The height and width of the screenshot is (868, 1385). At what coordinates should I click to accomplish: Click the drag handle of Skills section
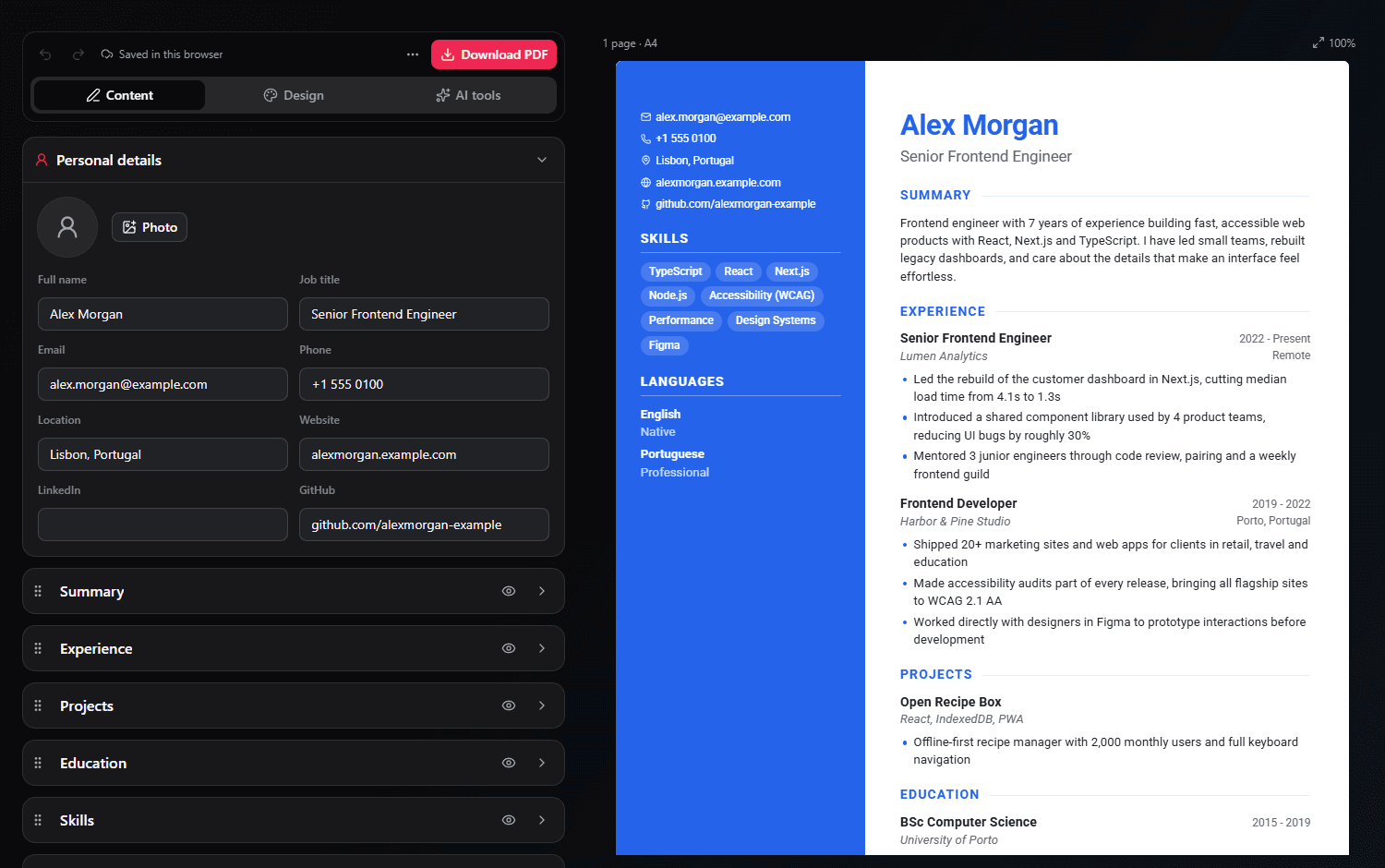38,820
